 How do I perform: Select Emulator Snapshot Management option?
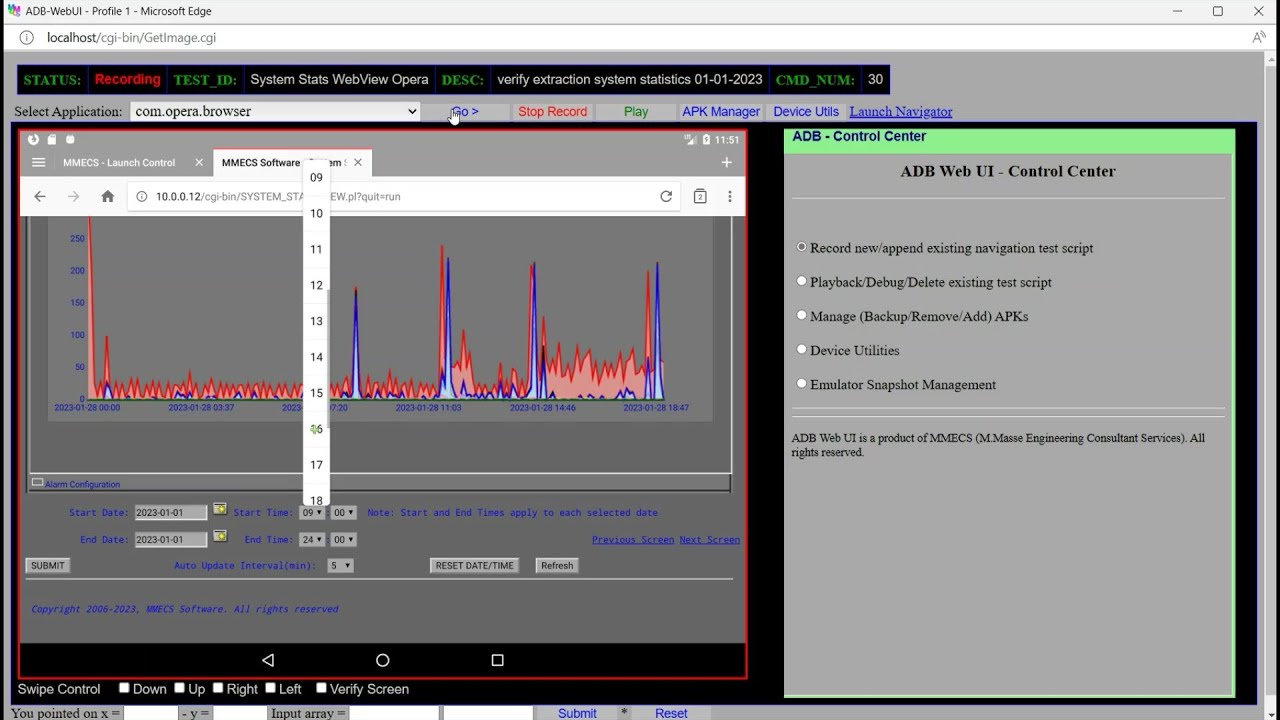tap(802, 383)
